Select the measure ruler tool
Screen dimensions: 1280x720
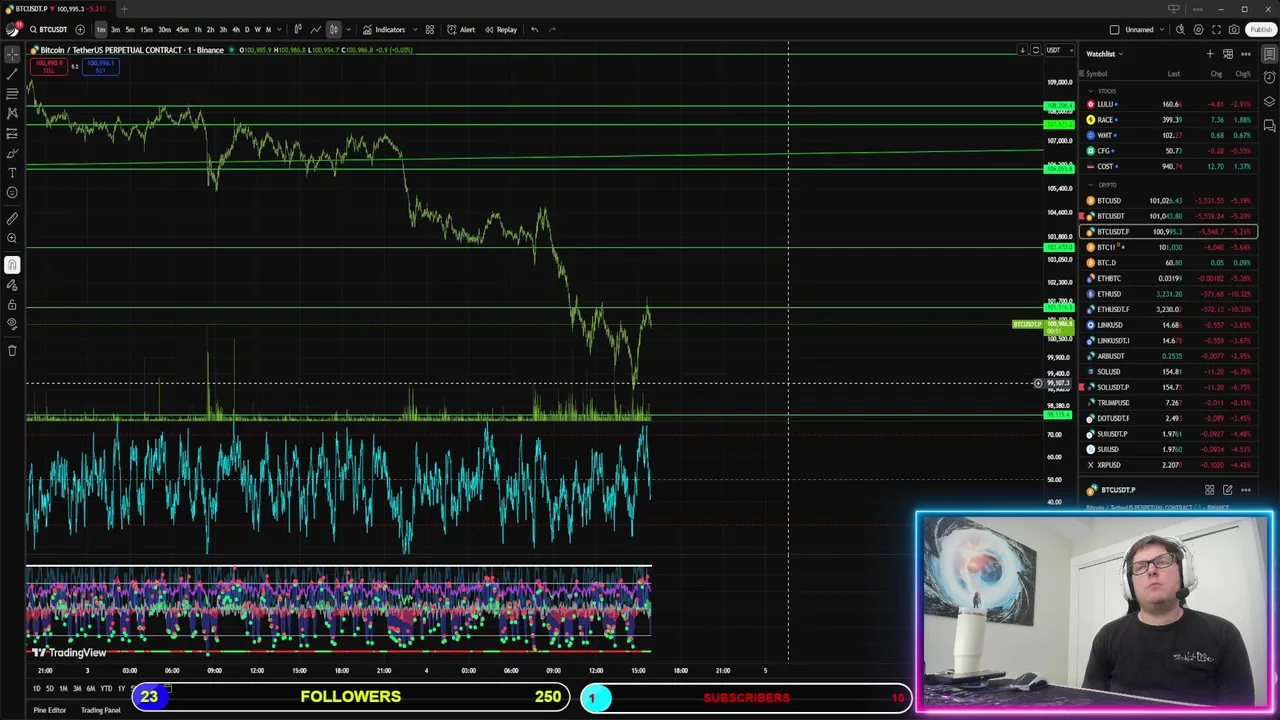click(12, 218)
